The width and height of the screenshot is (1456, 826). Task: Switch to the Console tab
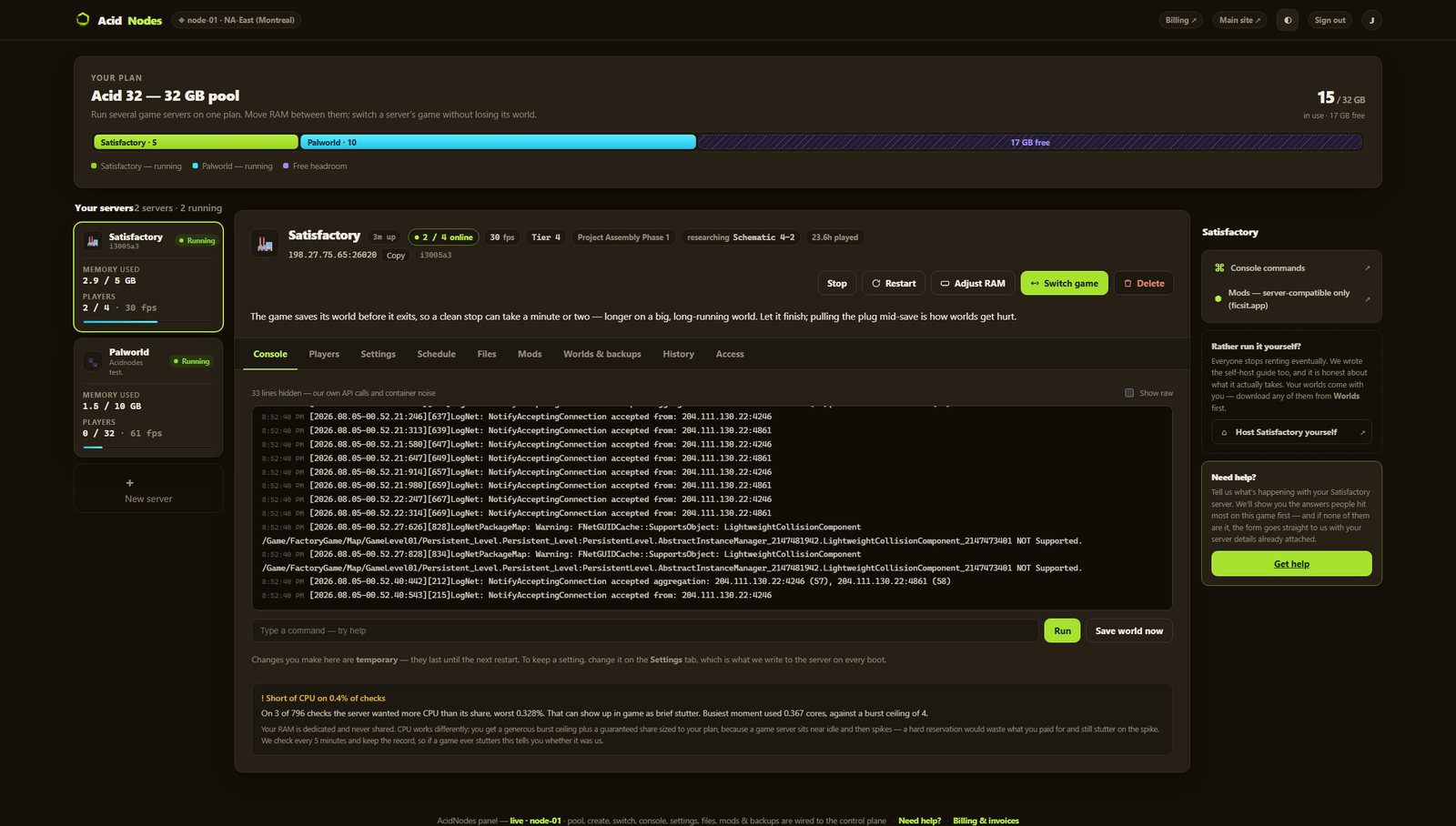coord(270,354)
